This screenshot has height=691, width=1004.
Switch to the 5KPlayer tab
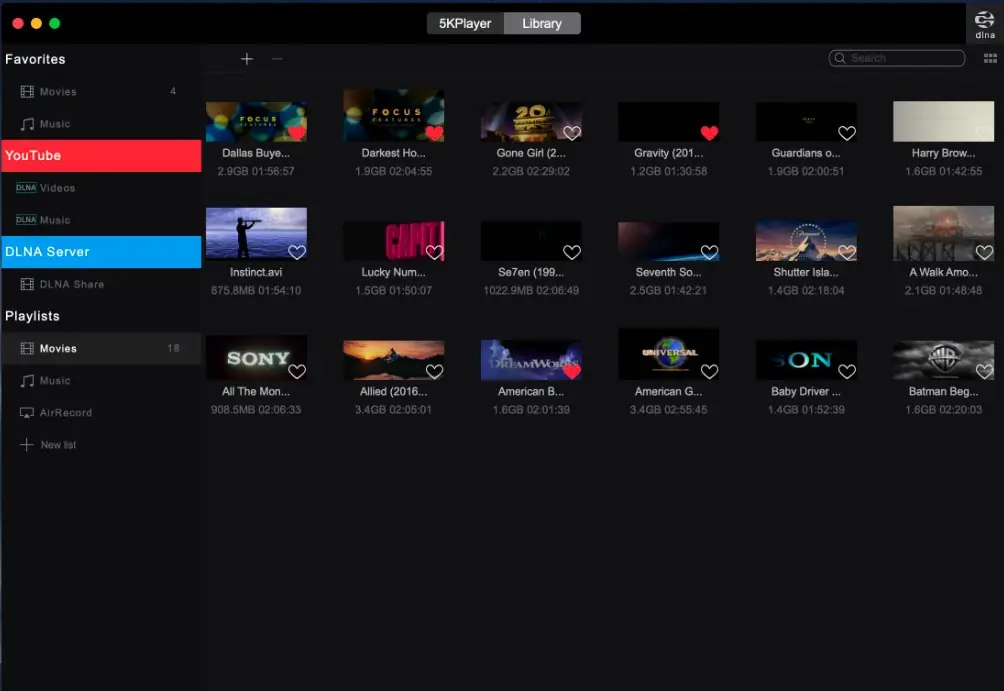pyautogui.click(x=466, y=24)
